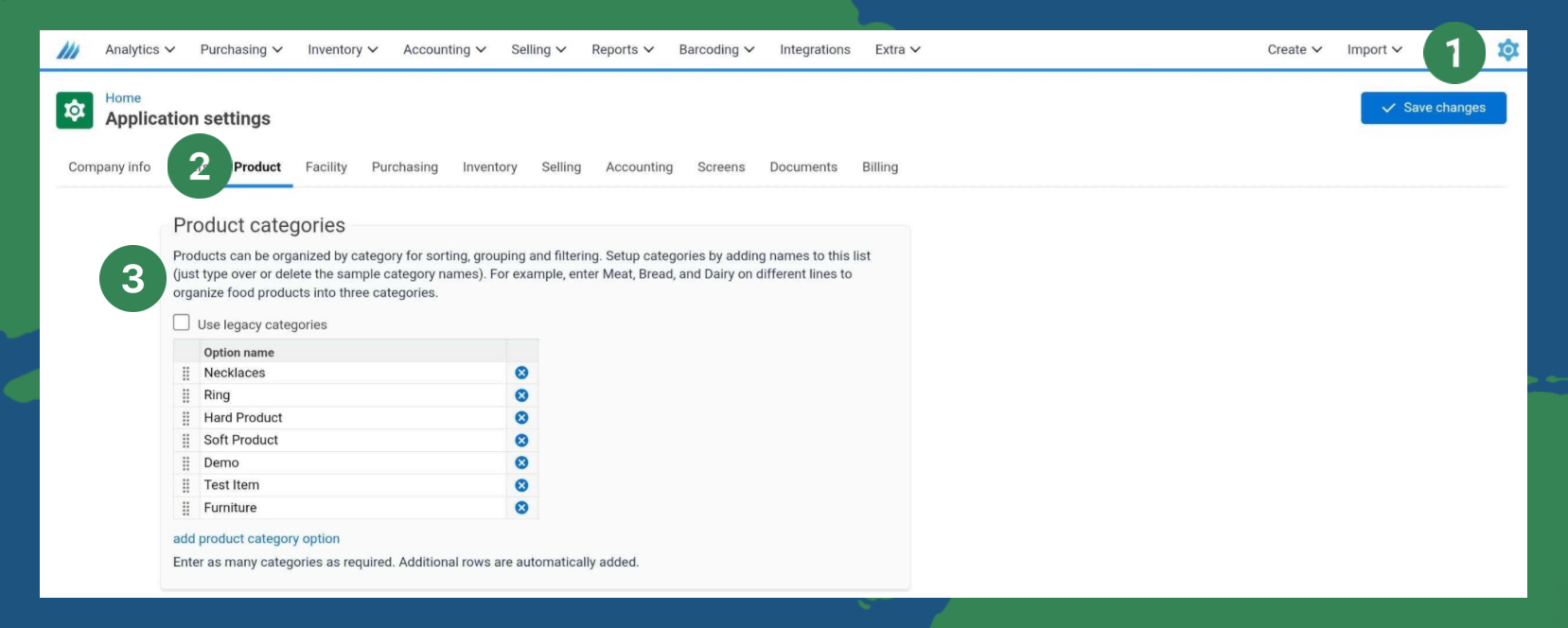Click the app logo in the top bar
The width and height of the screenshot is (1568, 628).
tap(68, 50)
